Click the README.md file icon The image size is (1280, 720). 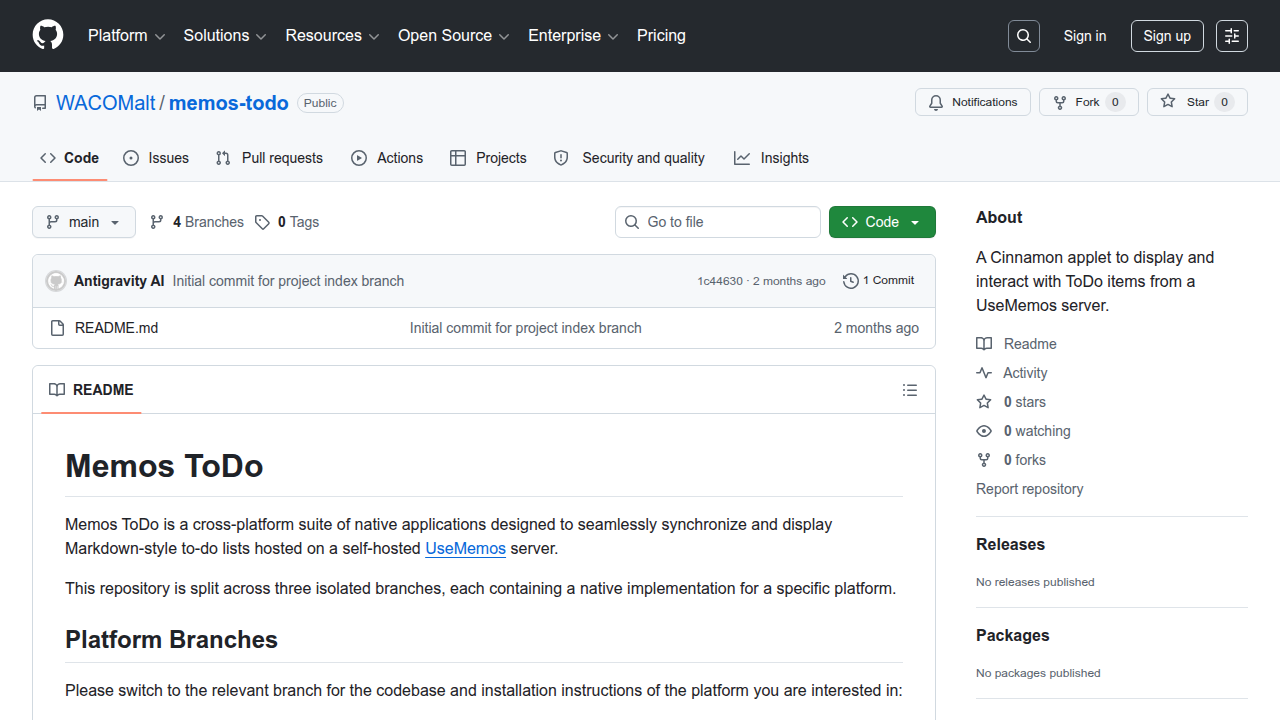tap(57, 328)
